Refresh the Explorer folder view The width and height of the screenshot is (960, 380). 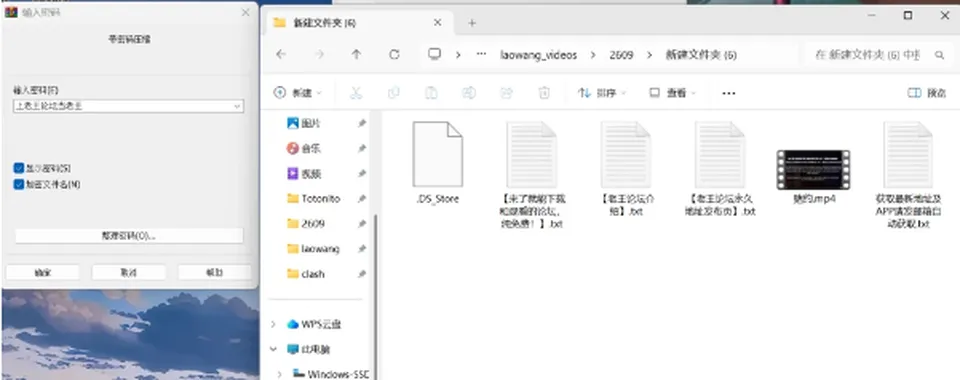394,54
